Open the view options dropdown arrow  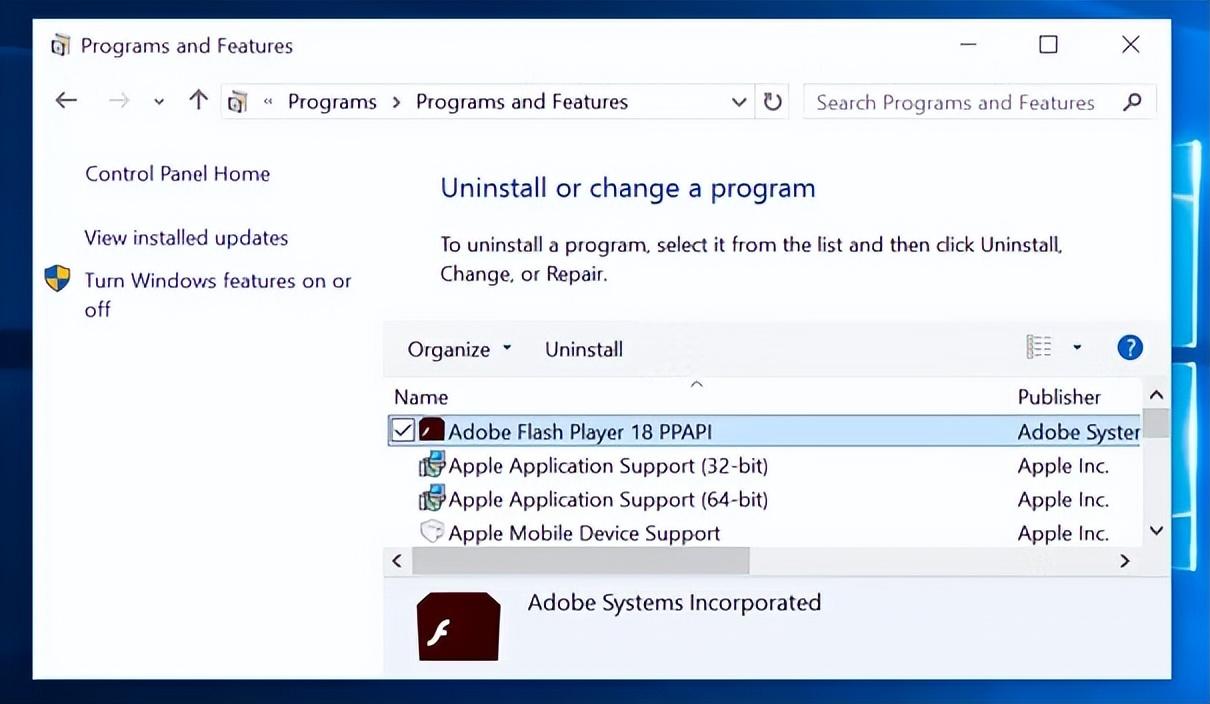(x=1077, y=348)
